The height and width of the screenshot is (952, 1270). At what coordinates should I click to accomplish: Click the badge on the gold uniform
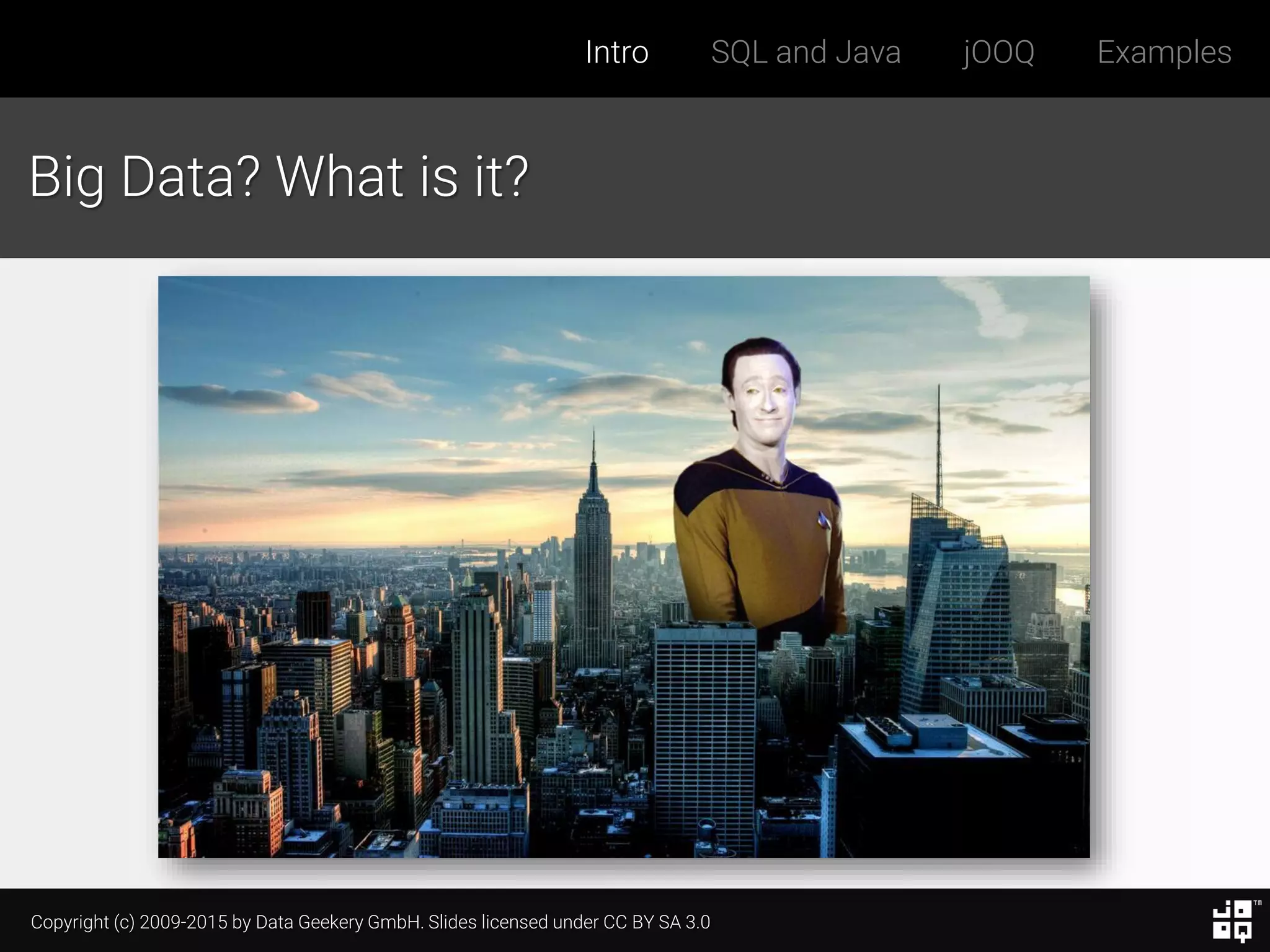point(824,519)
